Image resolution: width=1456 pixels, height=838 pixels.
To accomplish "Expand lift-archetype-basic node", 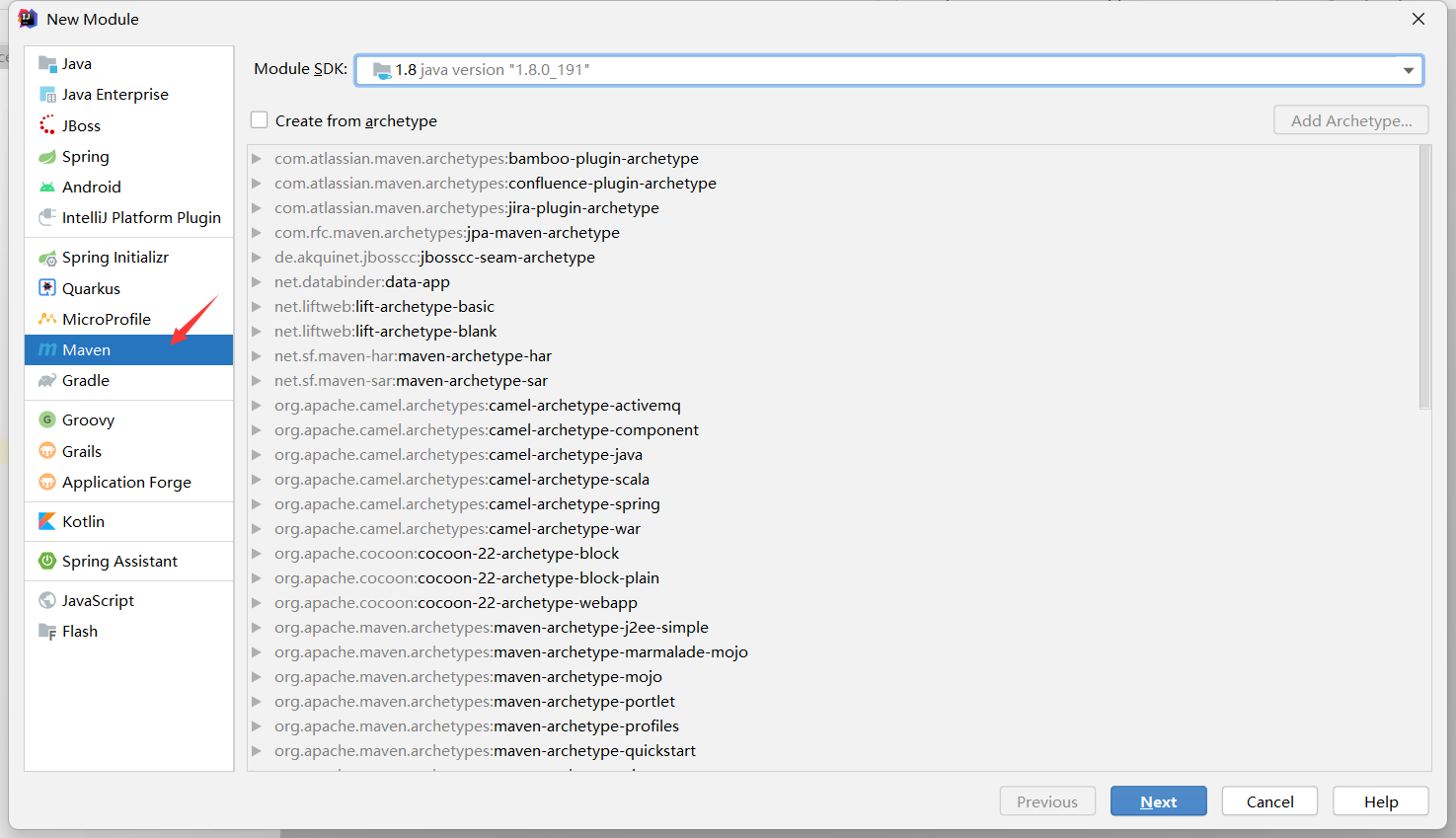I will tap(257, 307).
